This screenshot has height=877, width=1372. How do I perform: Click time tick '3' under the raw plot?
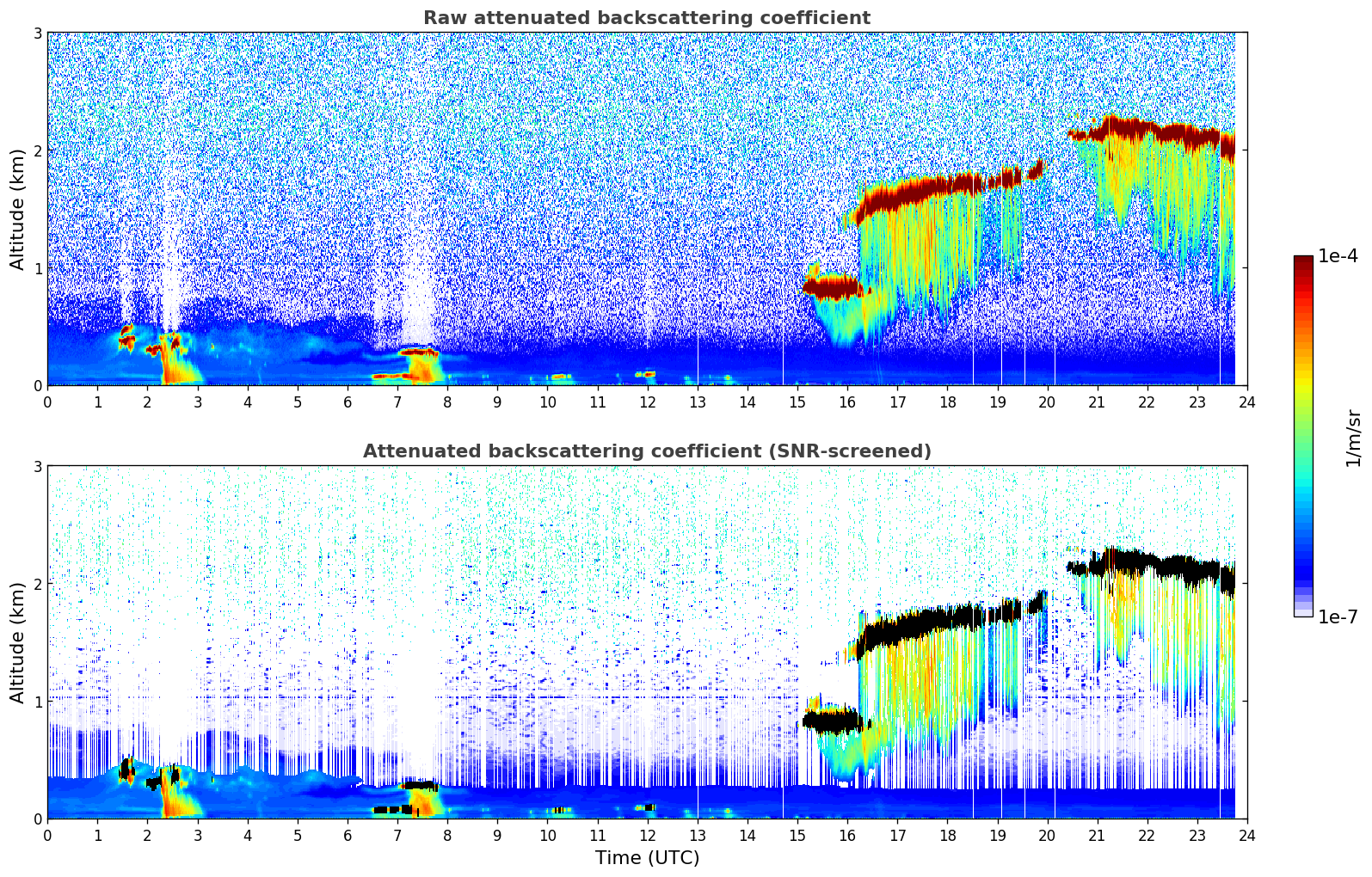[x=197, y=402]
